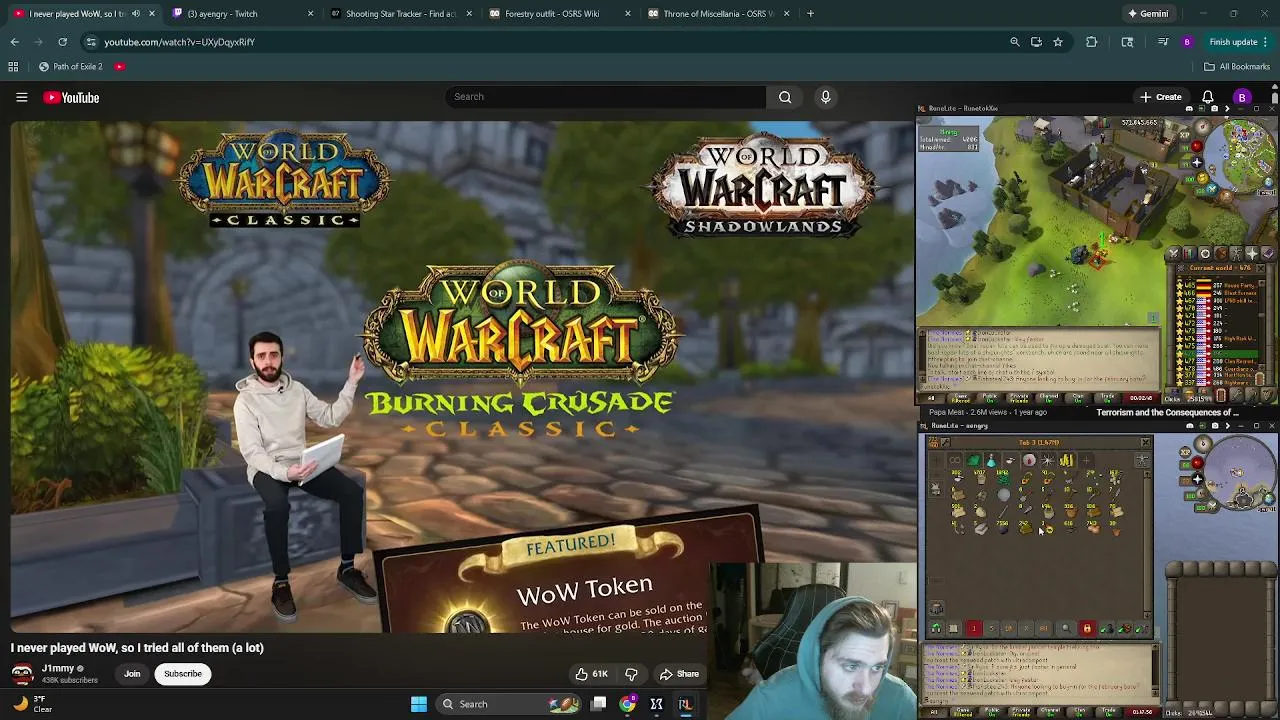Bookmark this page with the star icon
Viewport: 1280px width, 720px height.
click(1058, 42)
